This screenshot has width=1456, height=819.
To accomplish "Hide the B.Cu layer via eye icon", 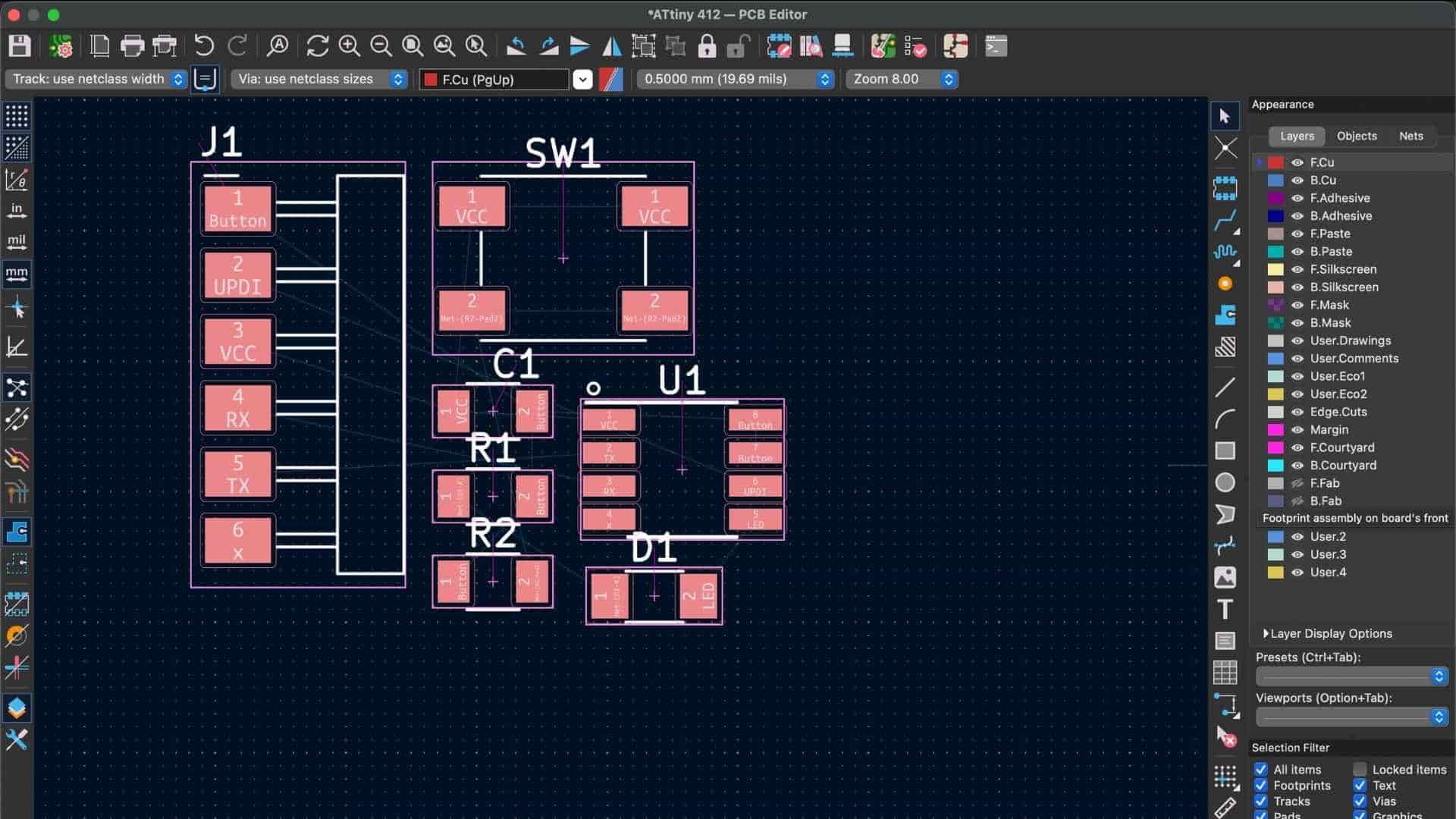I will (x=1298, y=180).
